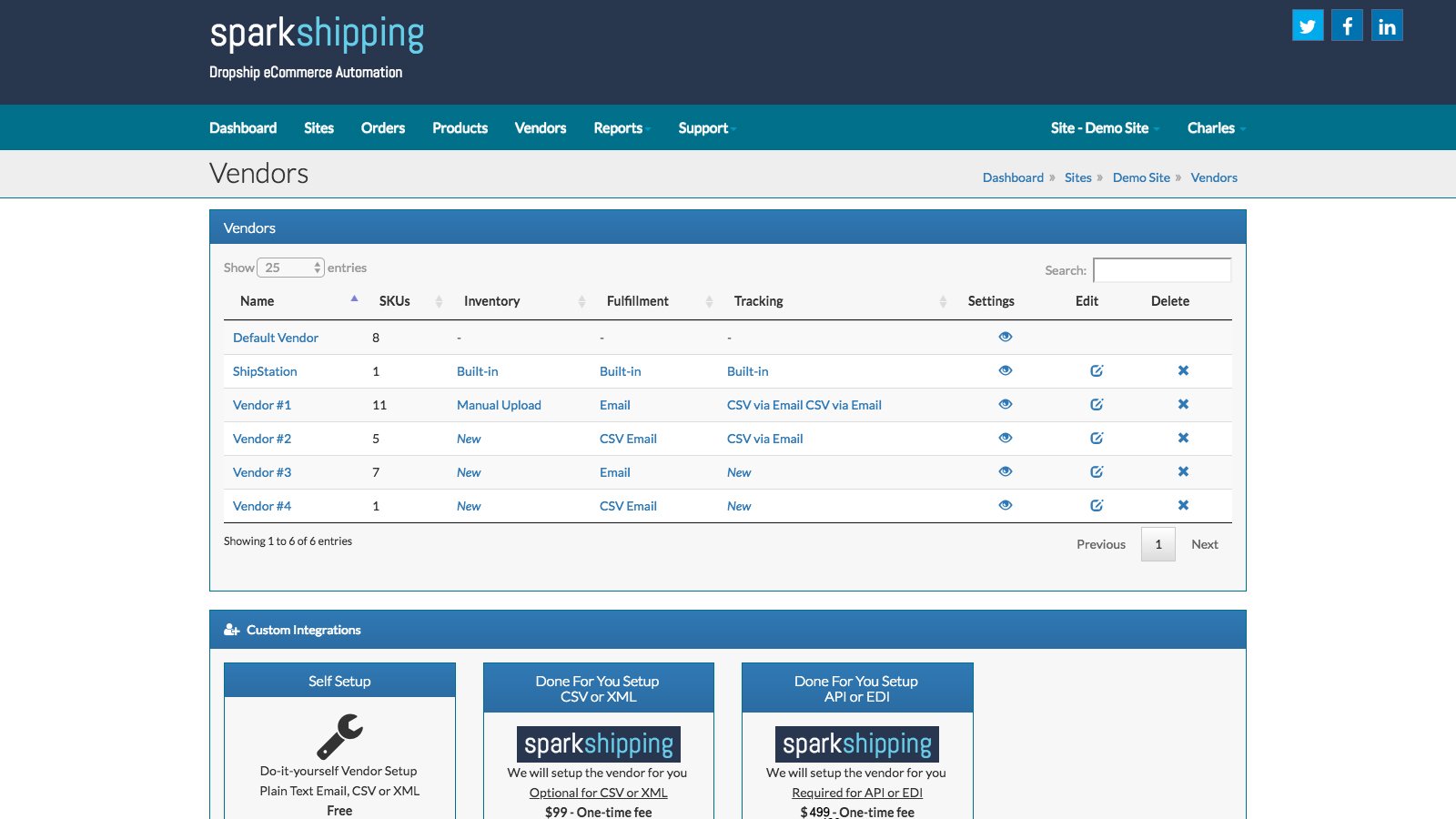Sort the table by SKUs column
Image resolution: width=1456 pixels, height=819 pixels.
click(x=395, y=301)
